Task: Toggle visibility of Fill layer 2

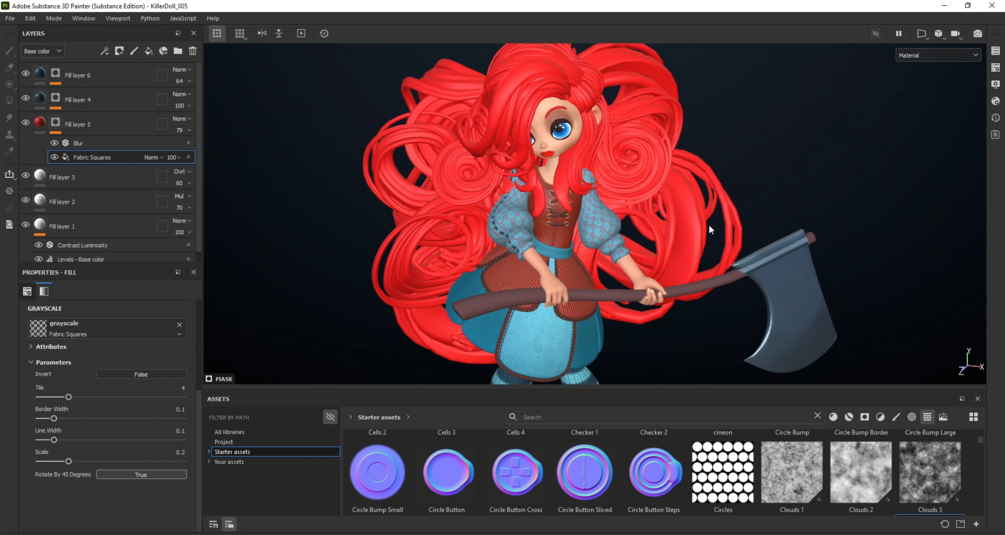Action: click(26, 200)
